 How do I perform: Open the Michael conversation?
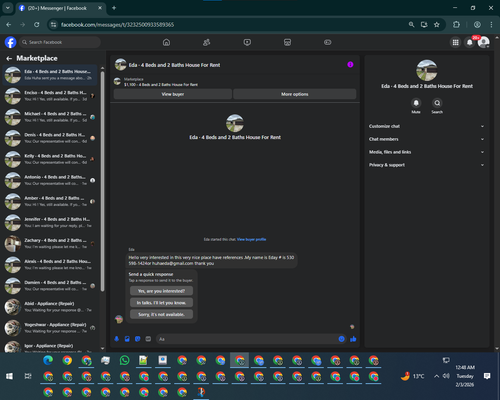pyautogui.click(x=50, y=117)
